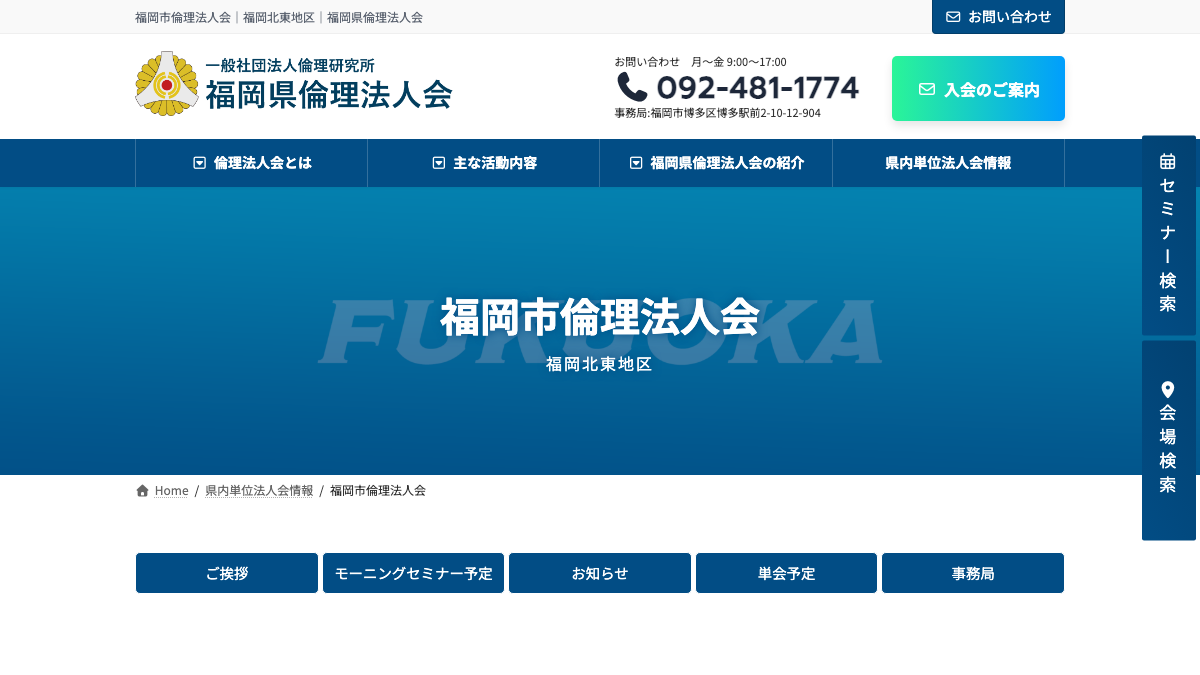Click the current breadcrumb 福岡市倫理法人会
The image size is (1200, 675).
[x=378, y=491]
